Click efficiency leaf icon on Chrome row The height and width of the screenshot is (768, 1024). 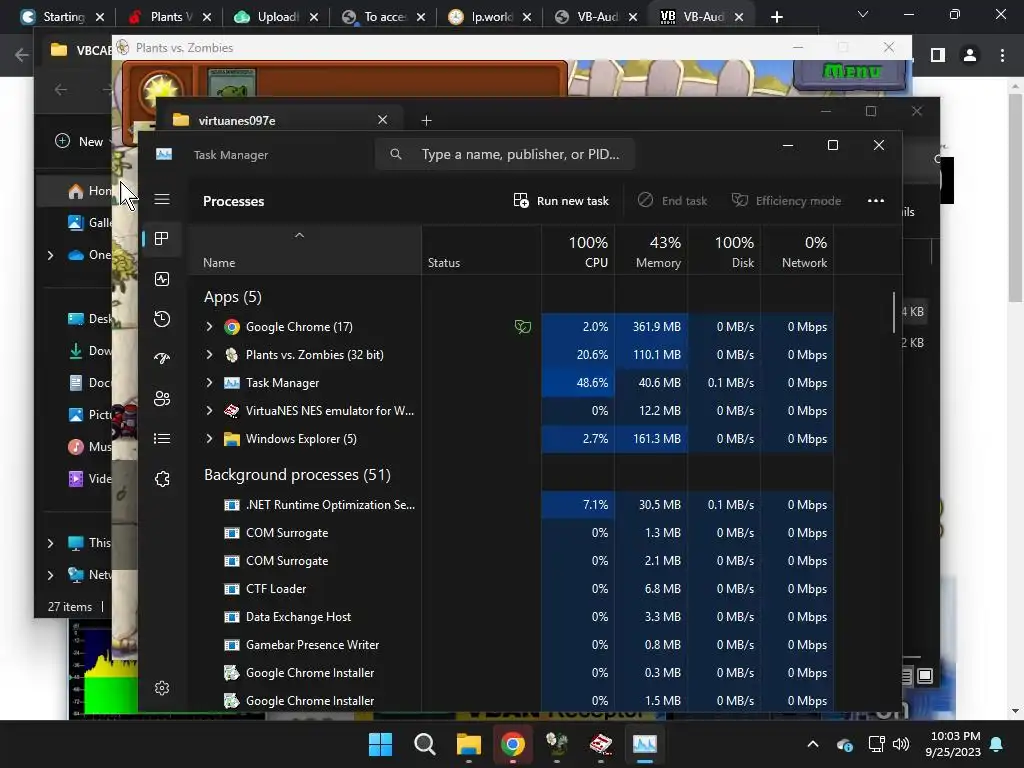point(522,327)
